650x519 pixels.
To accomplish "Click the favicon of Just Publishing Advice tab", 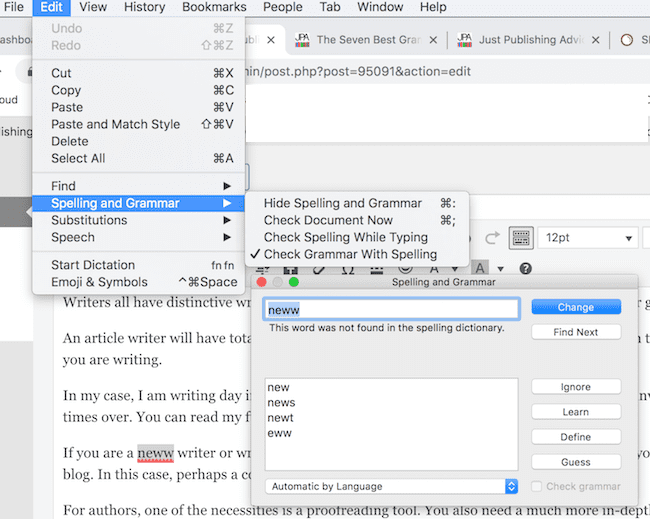I will pyautogui.click(x=464, y=40).
